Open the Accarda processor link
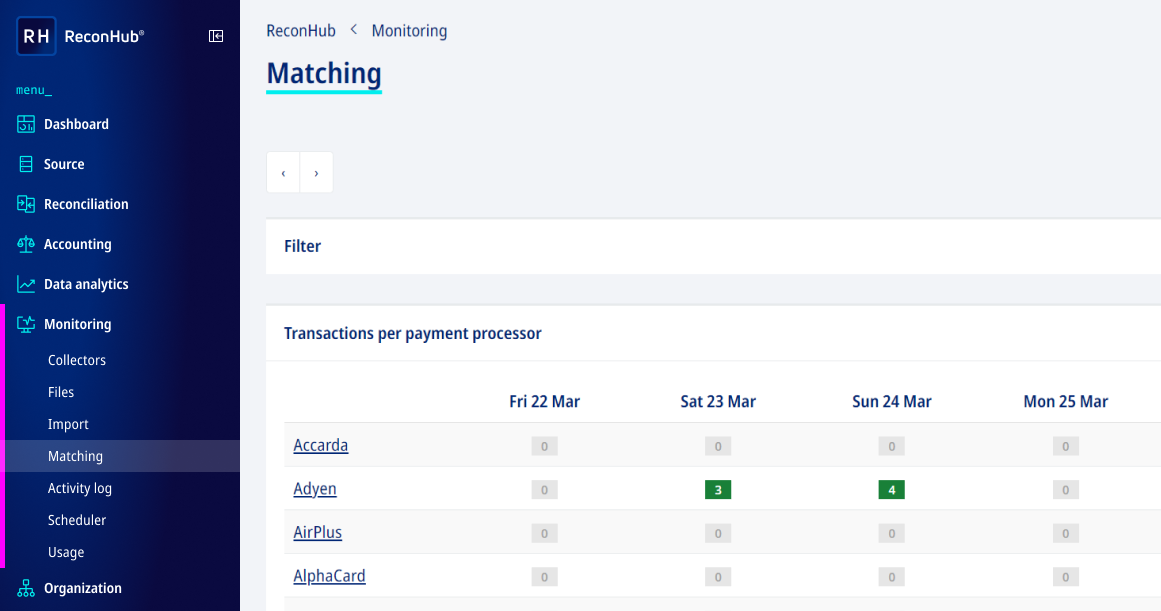 coord(321,445)
